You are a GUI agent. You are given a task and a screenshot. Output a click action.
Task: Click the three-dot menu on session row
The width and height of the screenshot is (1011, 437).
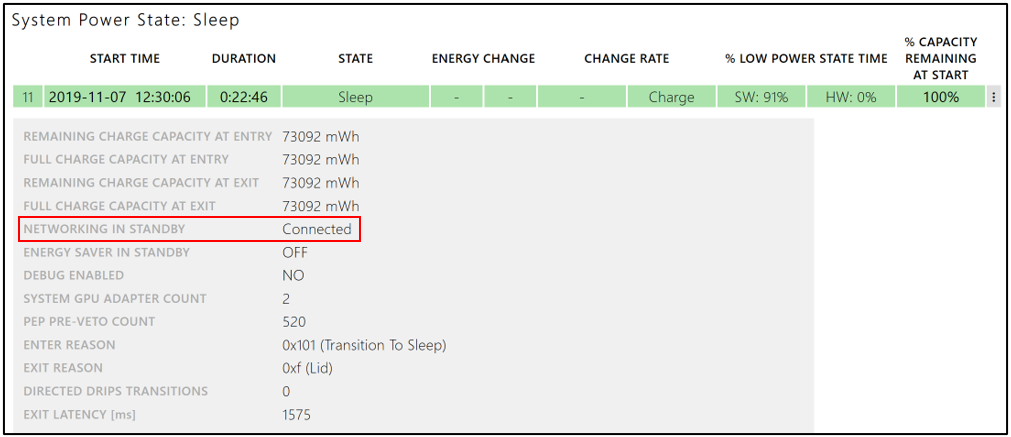[993, 97]
